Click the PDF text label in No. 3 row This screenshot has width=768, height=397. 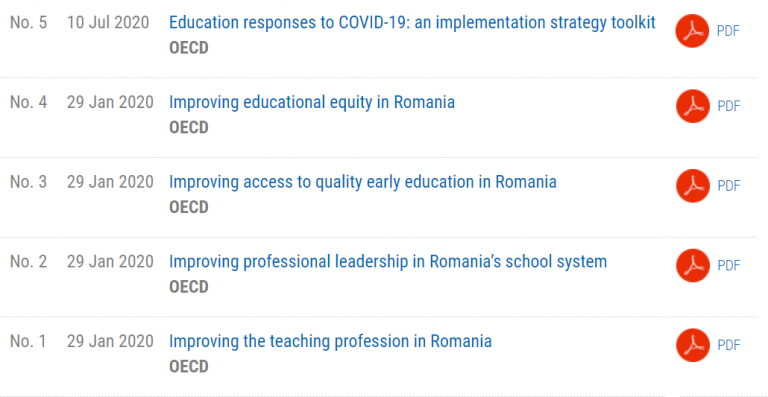[x=728, y=186]
